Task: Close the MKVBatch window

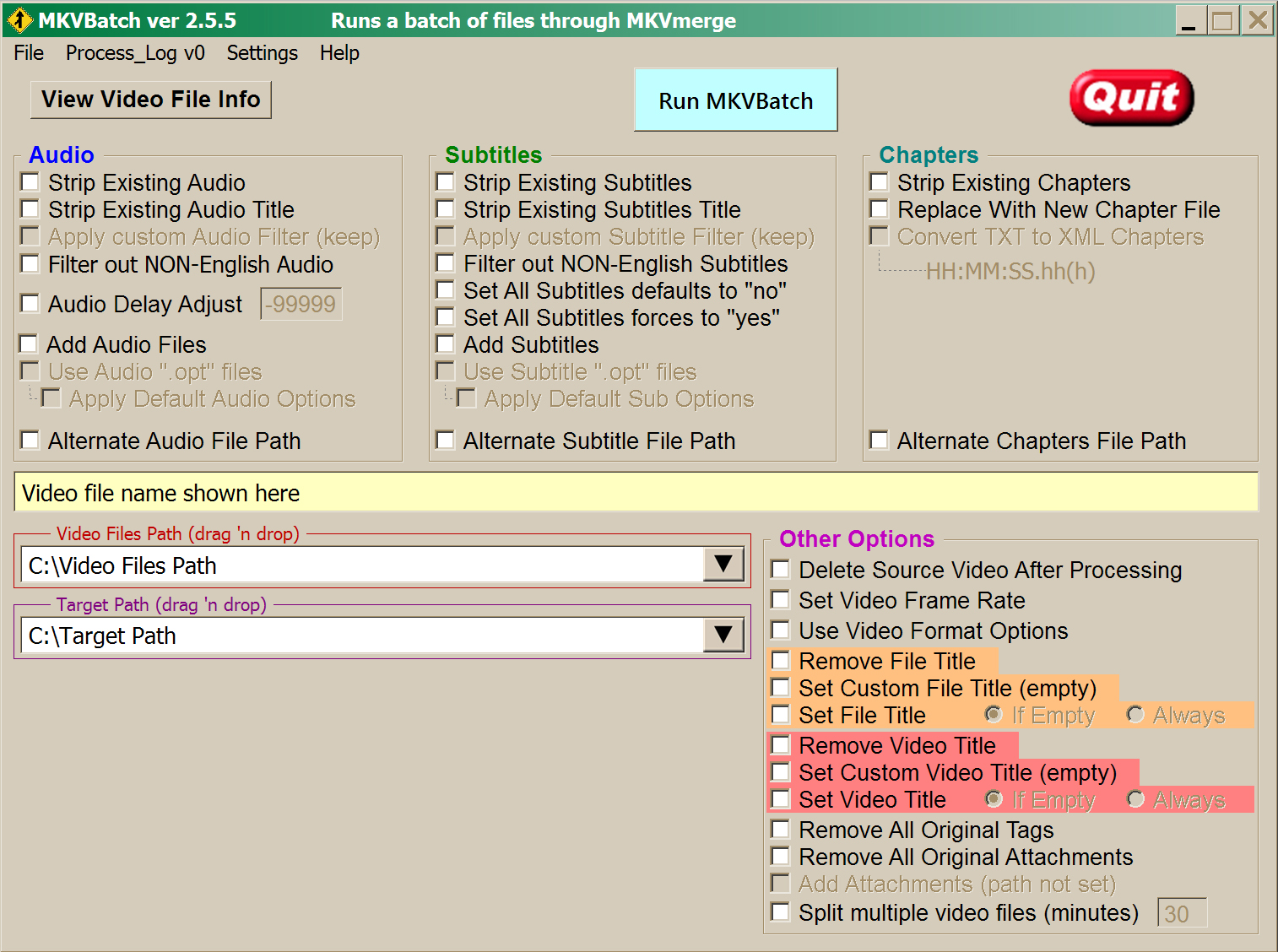Action: point(1258,20)
